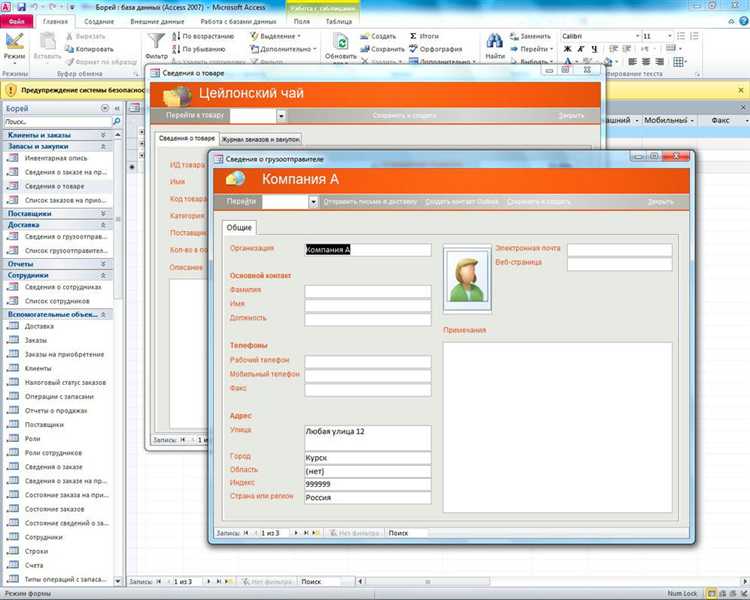Switch to Работа с базами данных tab

(x=238, y=22)
